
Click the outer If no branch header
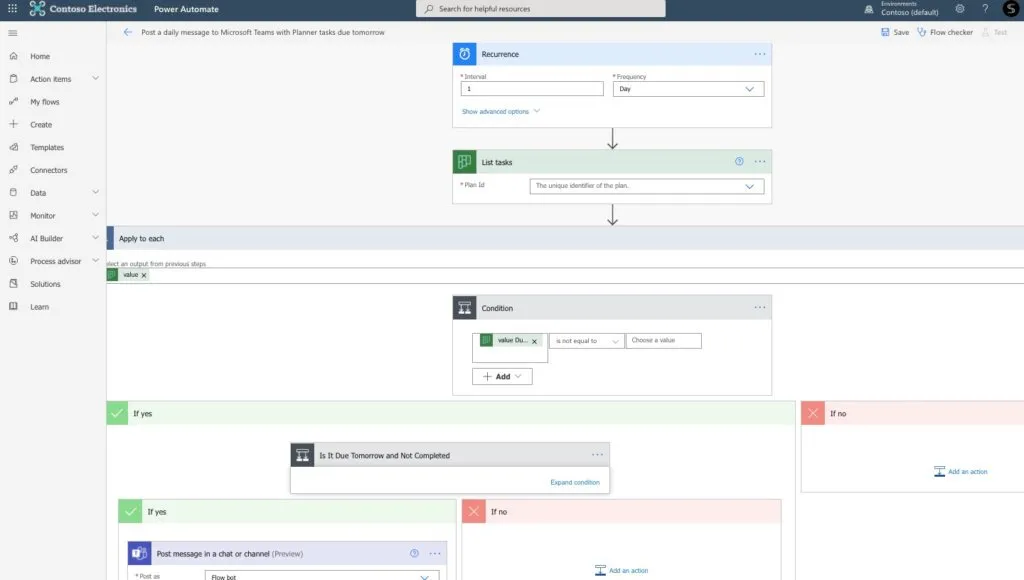pyautogui.click(x=912, y=413)
